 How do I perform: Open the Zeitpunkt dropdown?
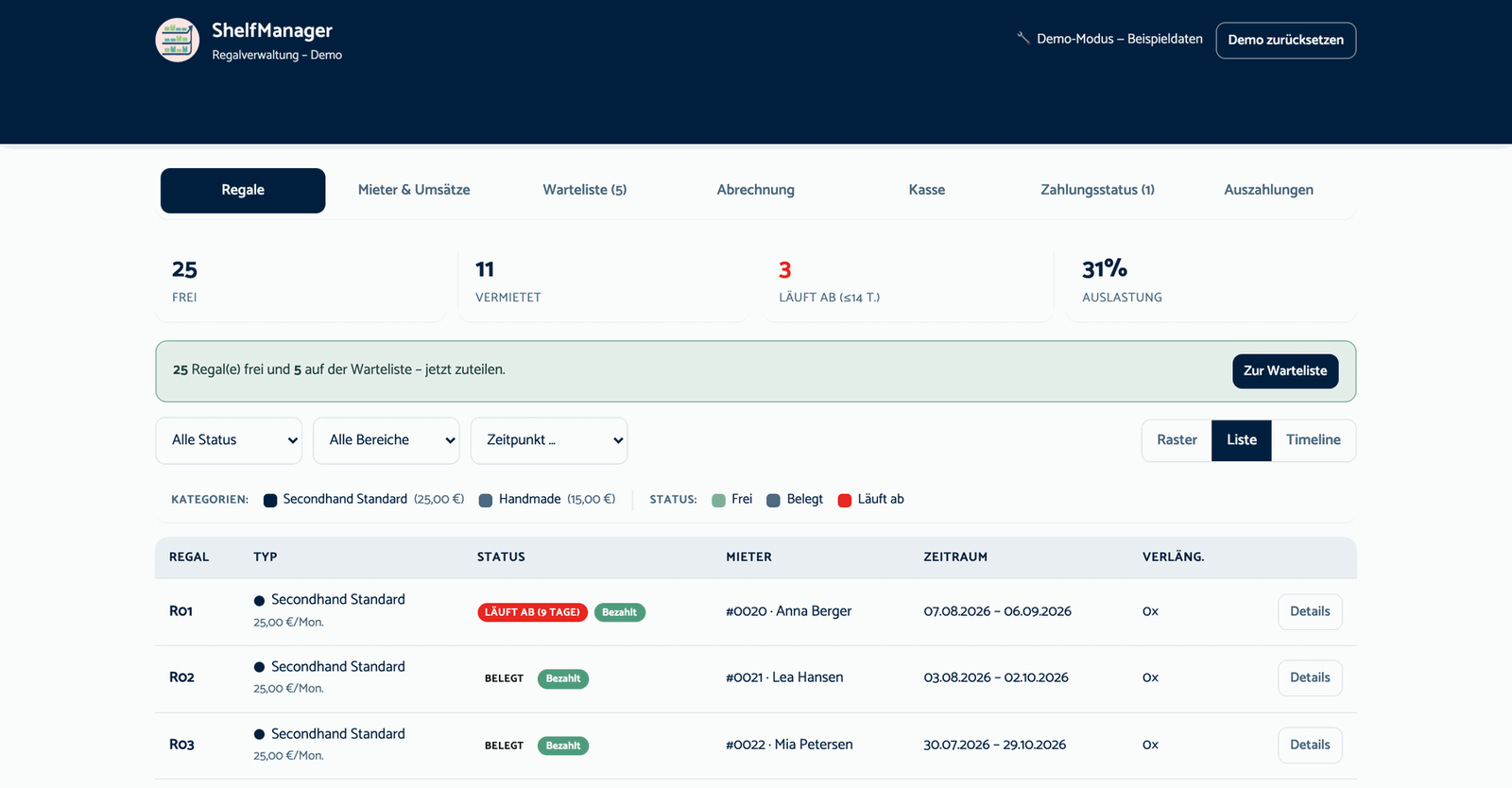[549, 440]
